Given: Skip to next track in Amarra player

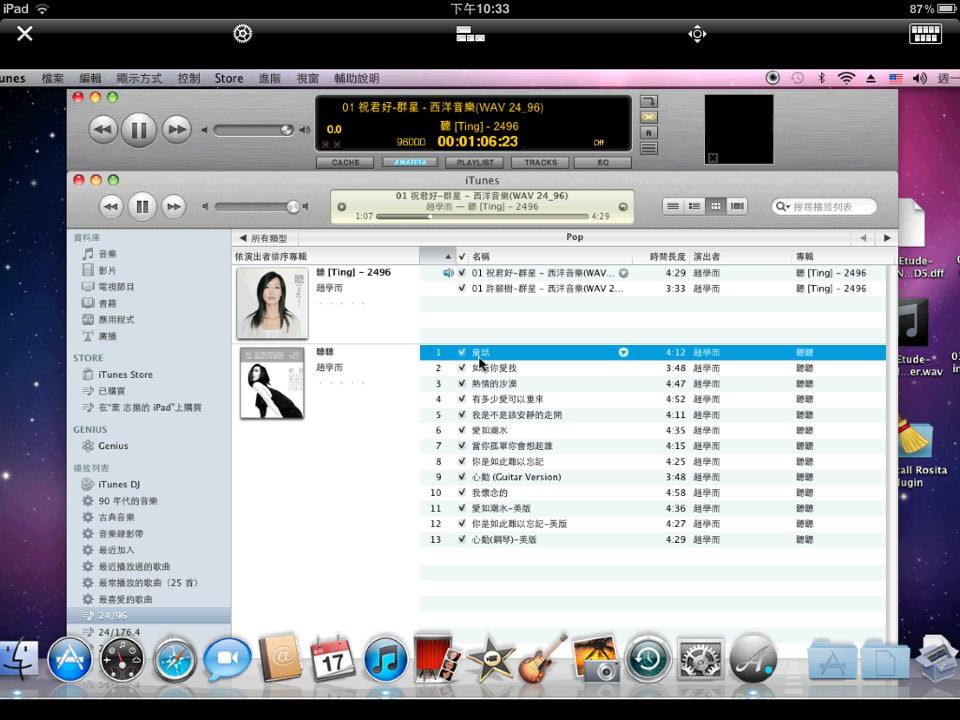Looking at the screenshot, I should [x=176, y=130].
